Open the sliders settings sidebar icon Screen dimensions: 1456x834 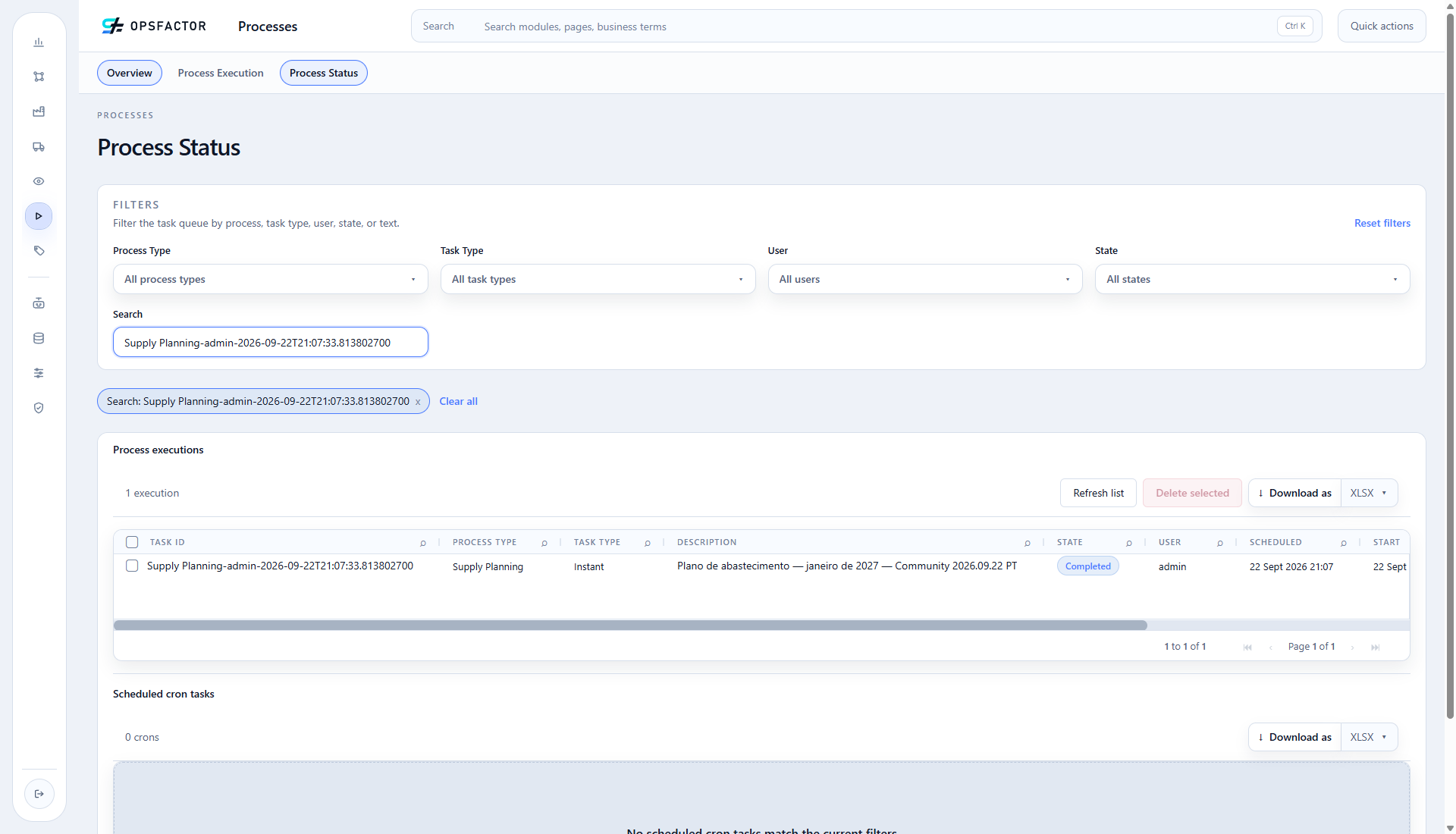pyautogui.click(x=39, y=373)
